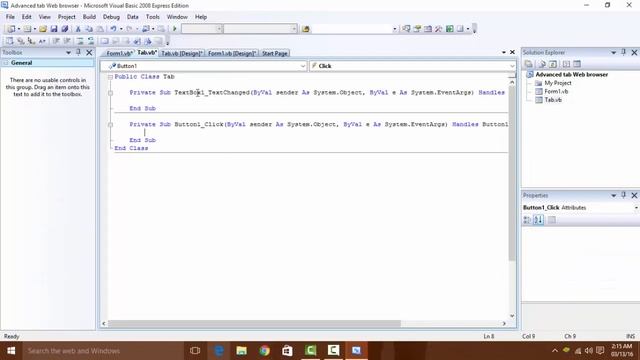Collapse the General group in Toolbox
The image size is (640, 360).
coord(6,63)
